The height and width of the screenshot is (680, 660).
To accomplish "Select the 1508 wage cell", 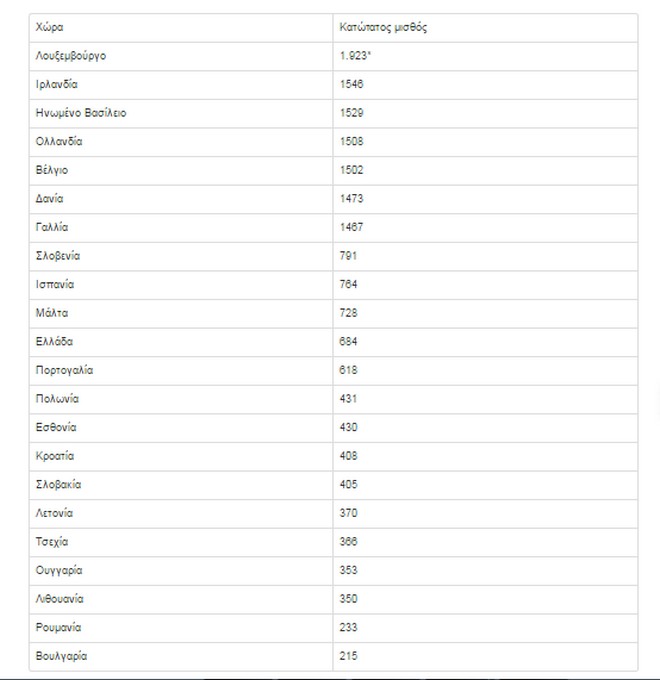I will point(352,142).
